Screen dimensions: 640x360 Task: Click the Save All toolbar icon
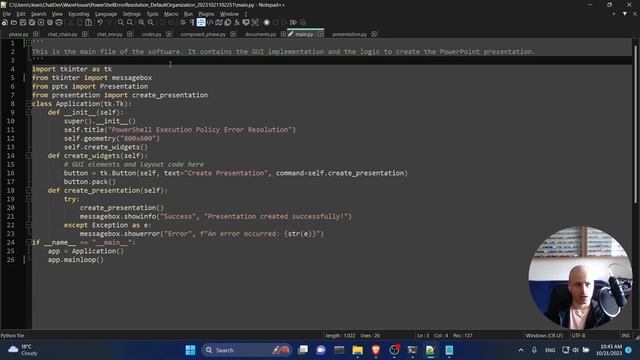click(32, 22)
